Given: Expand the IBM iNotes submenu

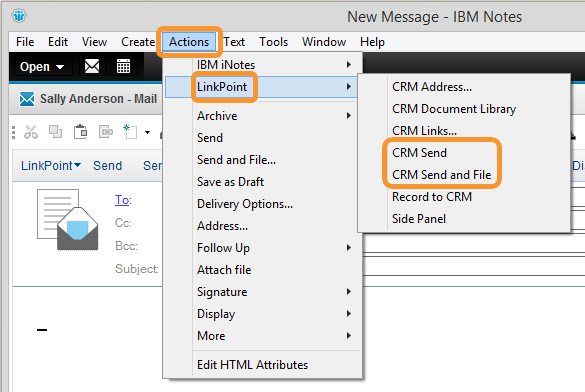Looking at the screenshot, I should coord(262,65).
